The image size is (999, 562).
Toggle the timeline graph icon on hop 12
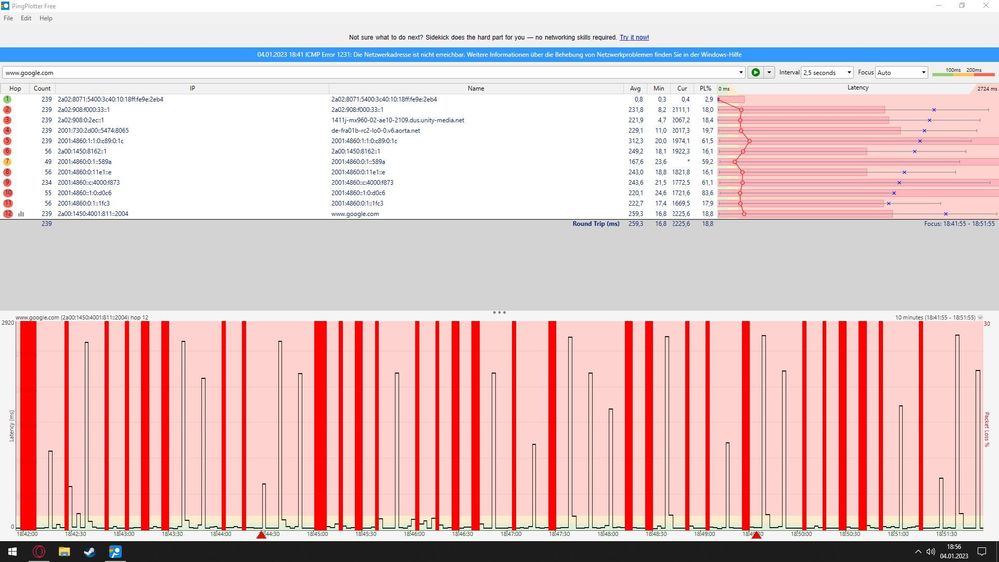point(21,214)
